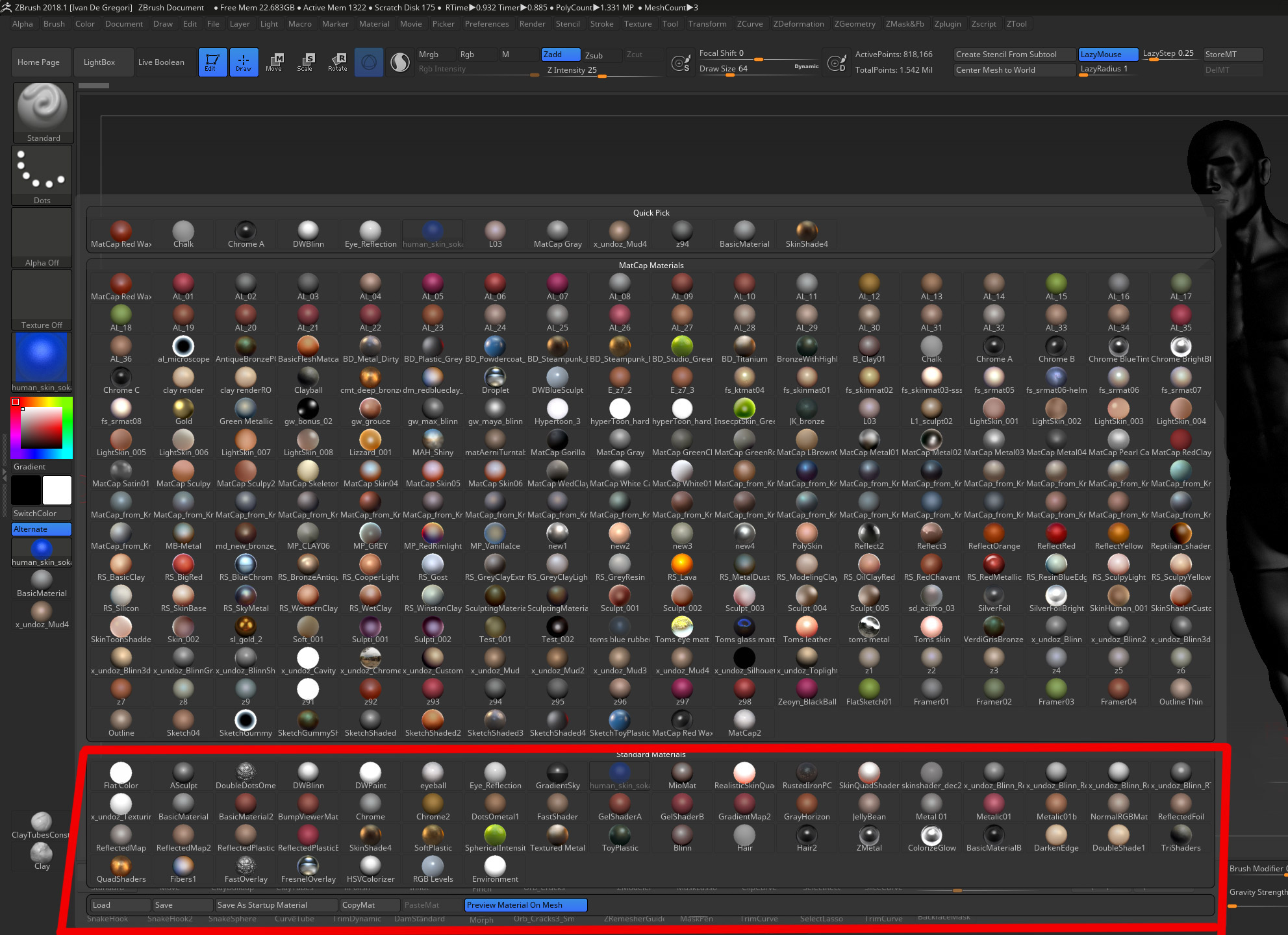Activate the Move tool icon
This screenshot has width=1288, height=935.
click(274, 62)
